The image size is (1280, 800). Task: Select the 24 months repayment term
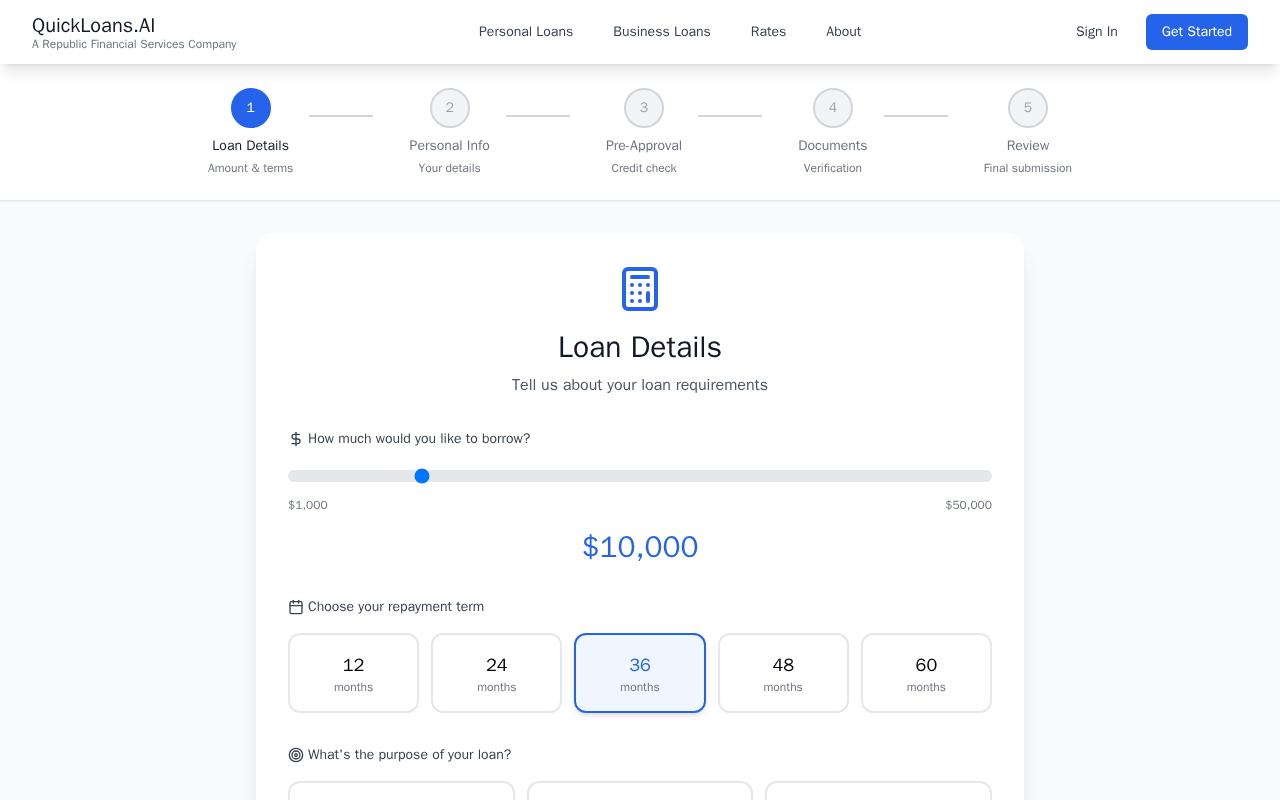click(x=497, y=673)
